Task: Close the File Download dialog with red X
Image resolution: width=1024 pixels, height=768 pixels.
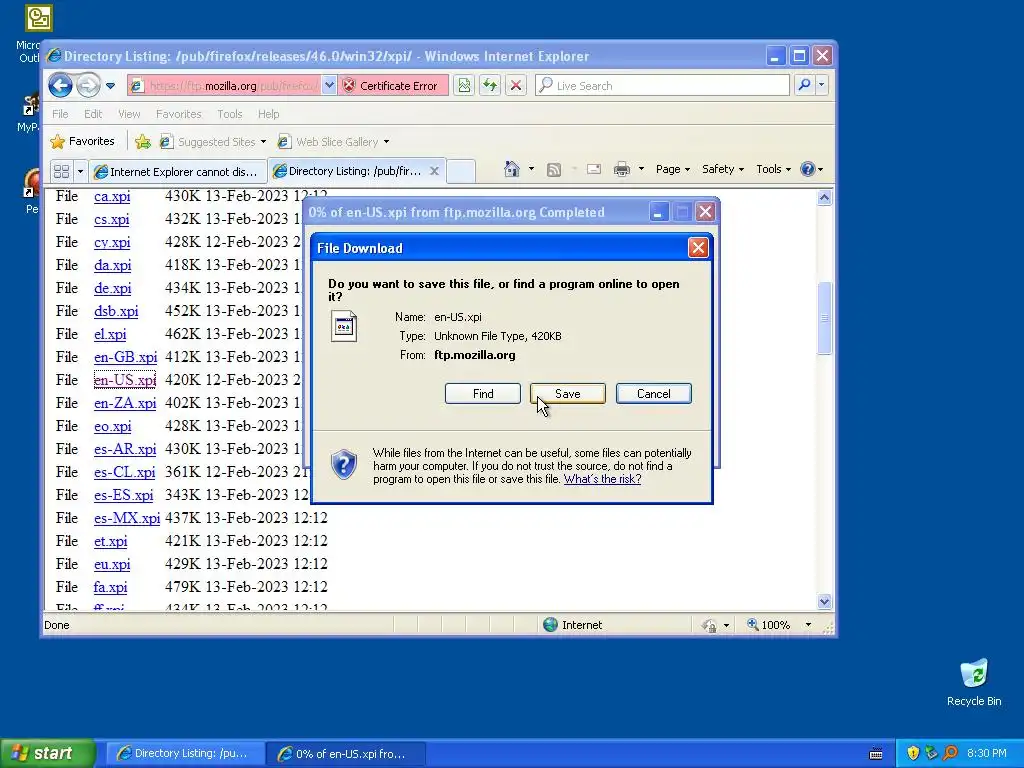Action: [x=698, y=248]
